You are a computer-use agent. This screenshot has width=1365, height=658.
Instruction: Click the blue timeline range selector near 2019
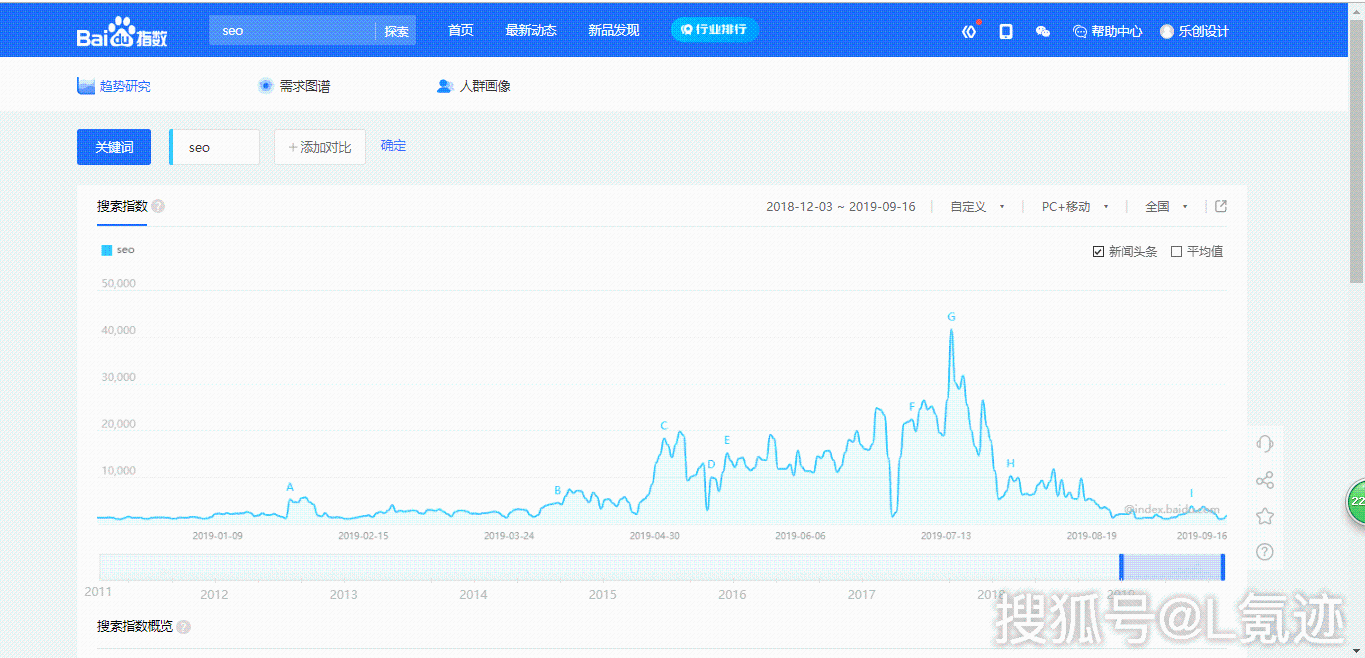tap(1172, 567)
